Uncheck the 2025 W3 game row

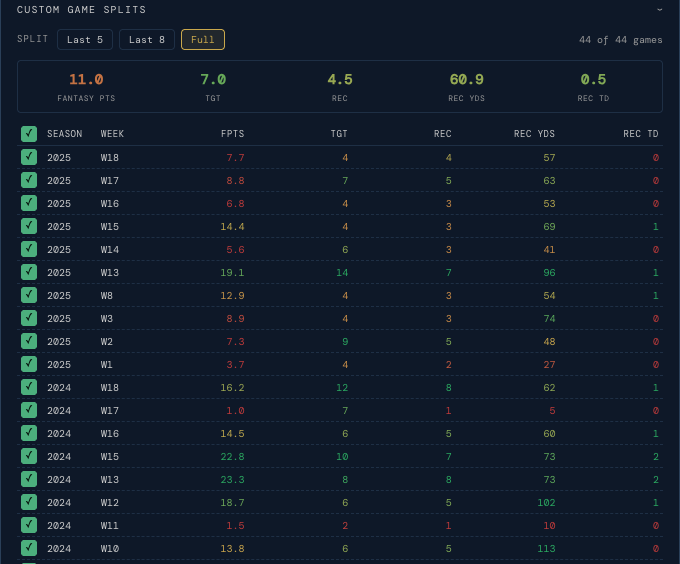(x=29, y=318)
